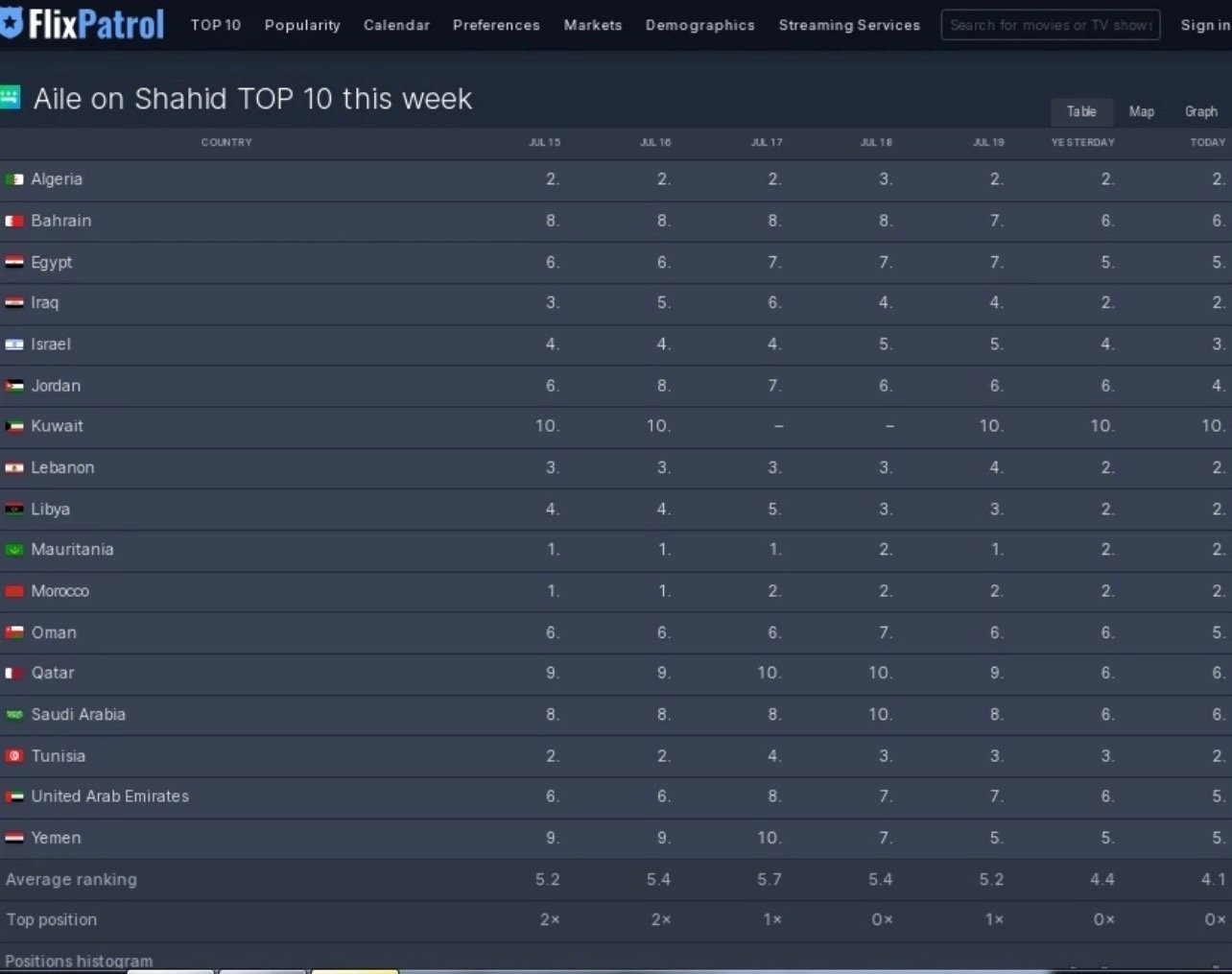Open the Israel country link

pyautogui.click(x=51, y=344)
